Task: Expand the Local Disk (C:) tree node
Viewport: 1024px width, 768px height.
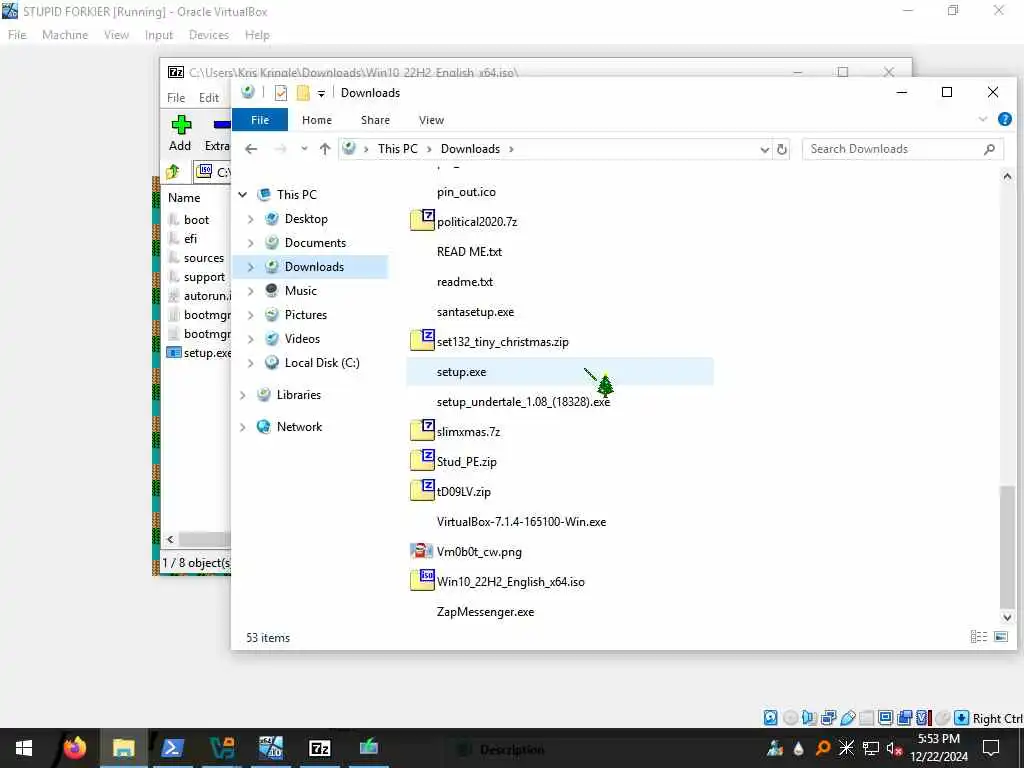Action: coord(250,363)
